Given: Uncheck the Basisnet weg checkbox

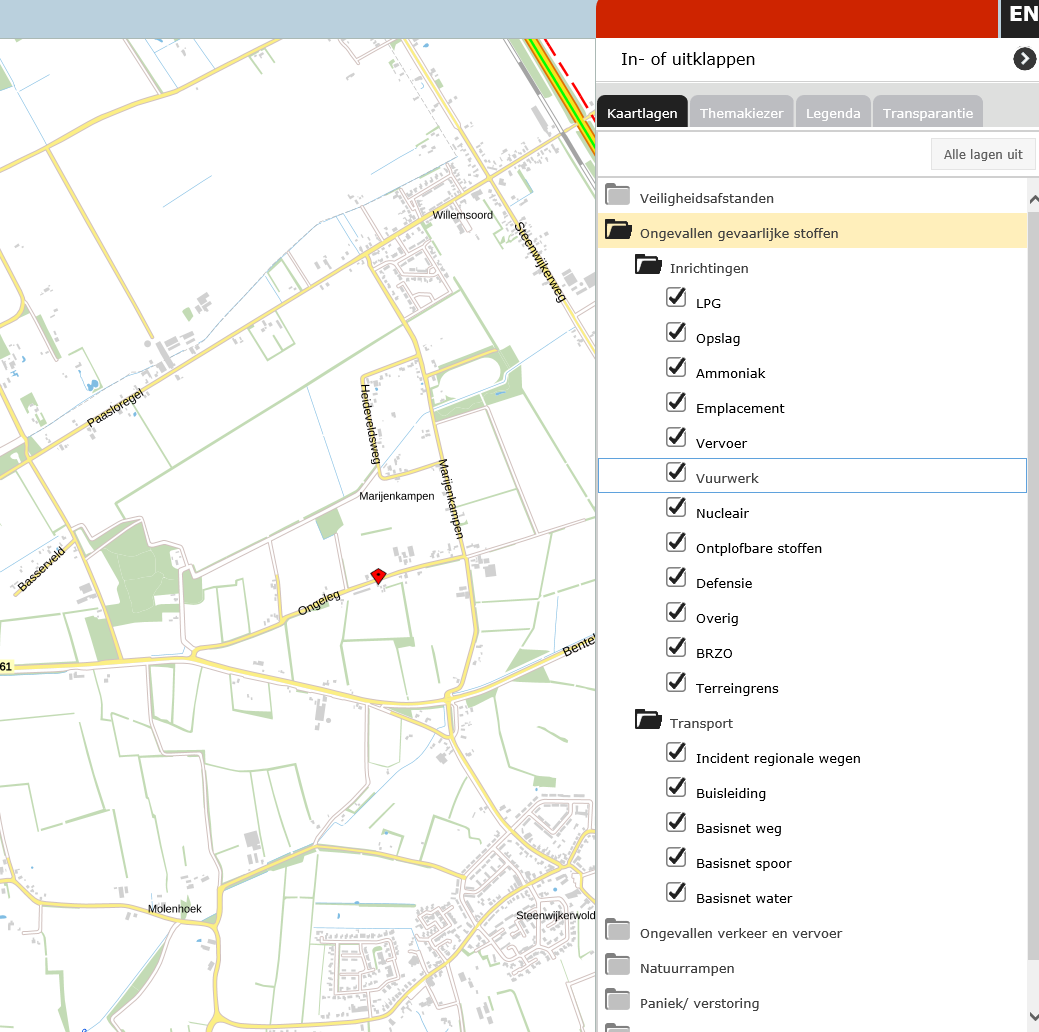Looking at the screenshot, I should point(676,823).
